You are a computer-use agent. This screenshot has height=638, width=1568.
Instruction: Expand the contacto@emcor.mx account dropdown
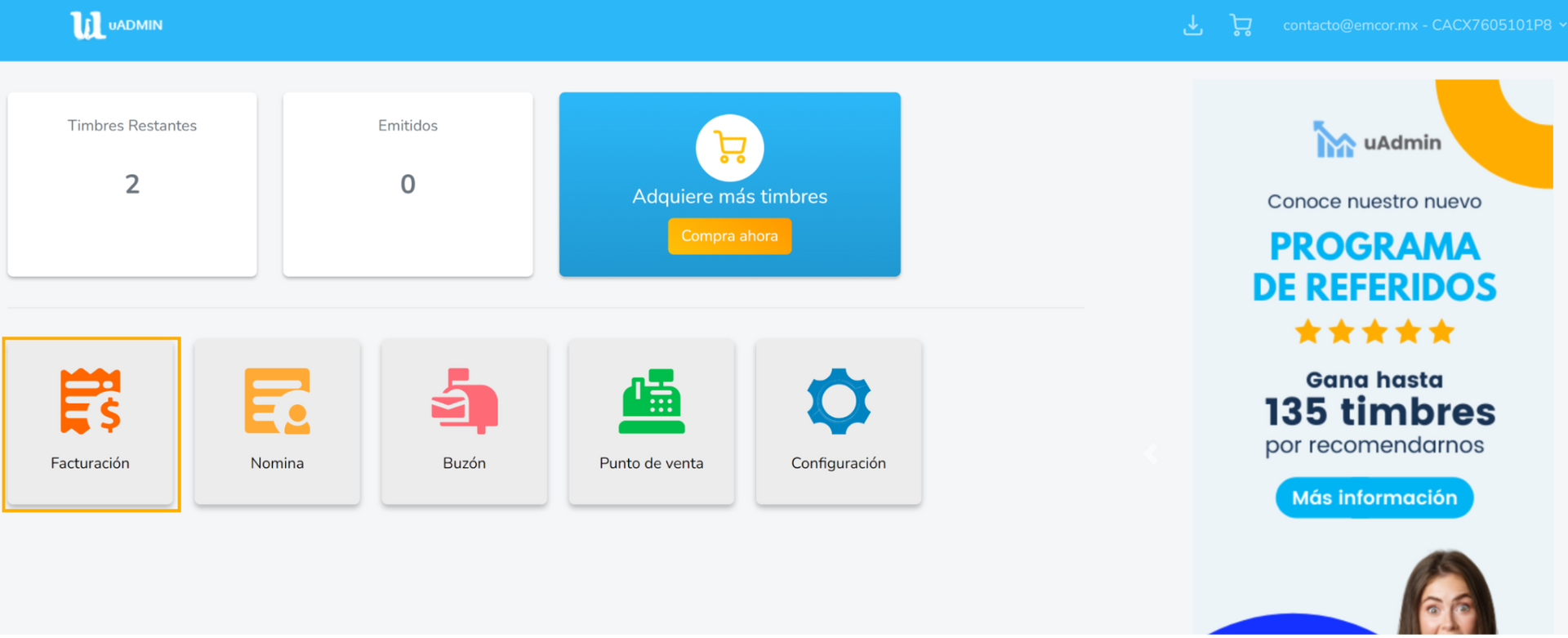click(1423, 25)
